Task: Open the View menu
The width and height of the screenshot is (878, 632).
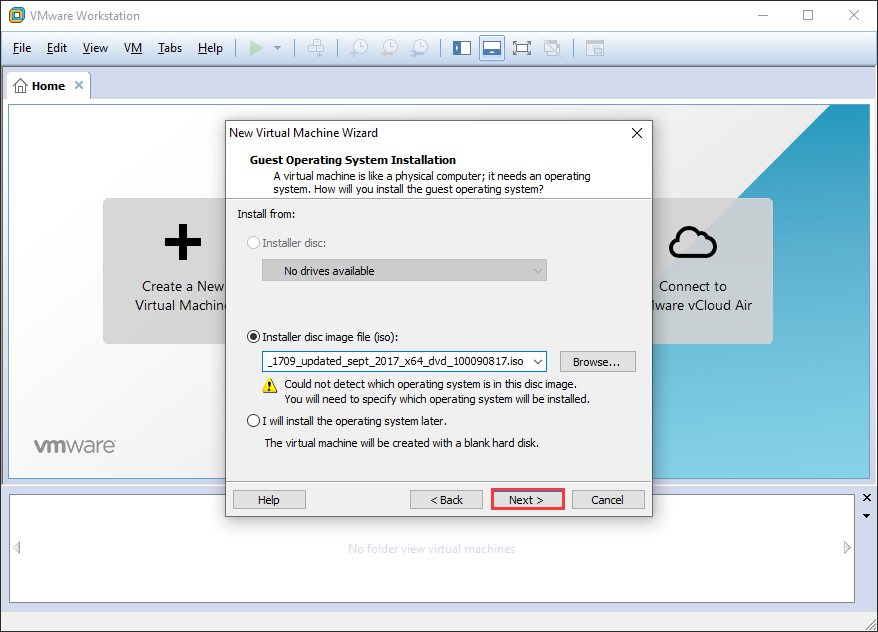Action: pos(95,48)
